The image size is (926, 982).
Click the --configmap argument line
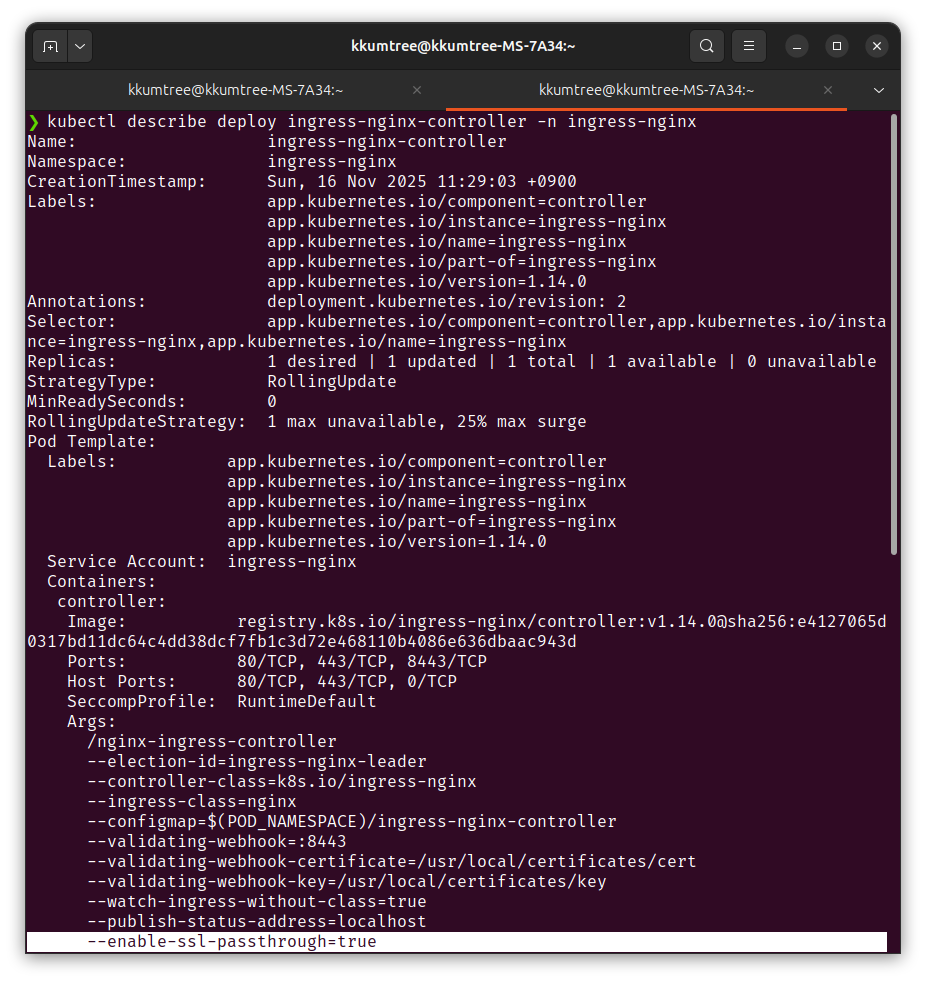point(352,821)
